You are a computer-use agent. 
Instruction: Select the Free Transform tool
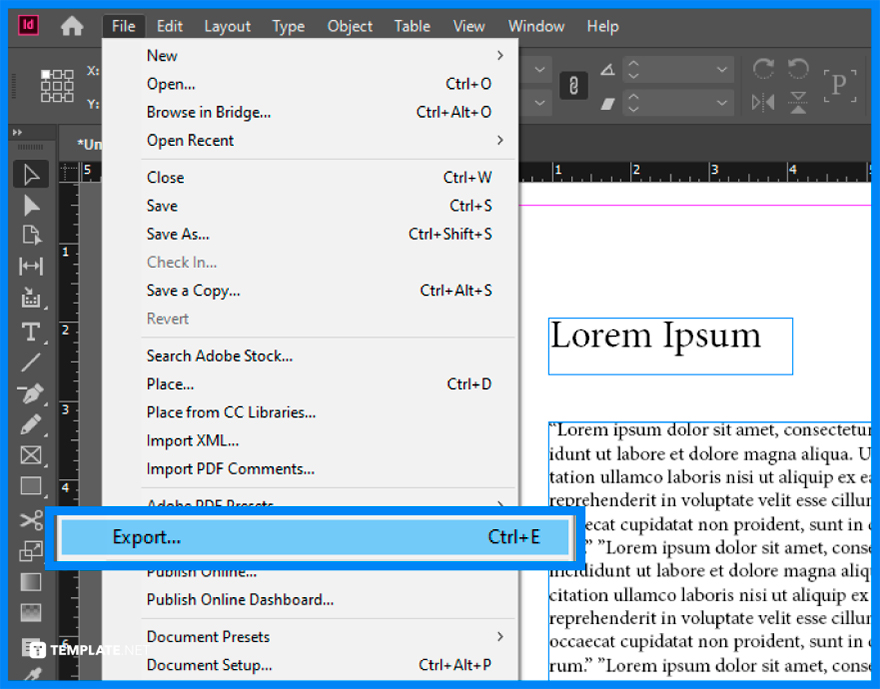coord(31,550)
